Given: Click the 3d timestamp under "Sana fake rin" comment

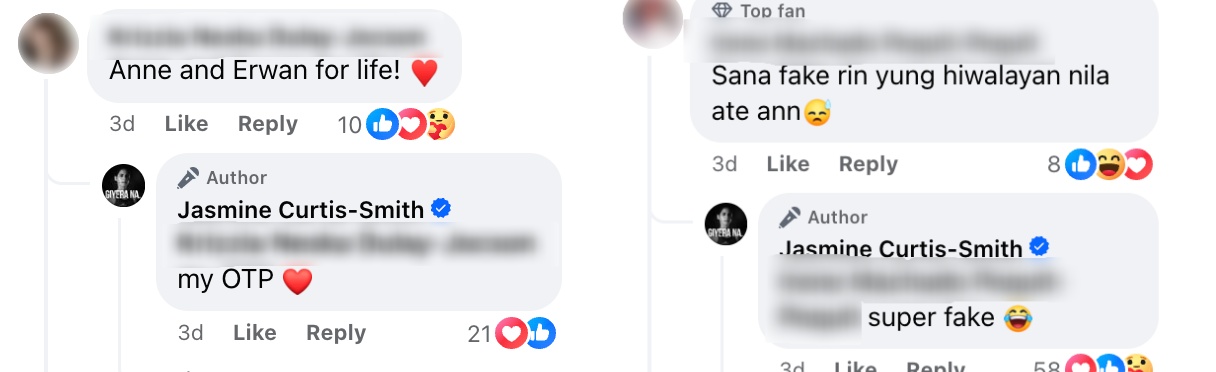Looking at the screenshot, I should click(724, 164).
